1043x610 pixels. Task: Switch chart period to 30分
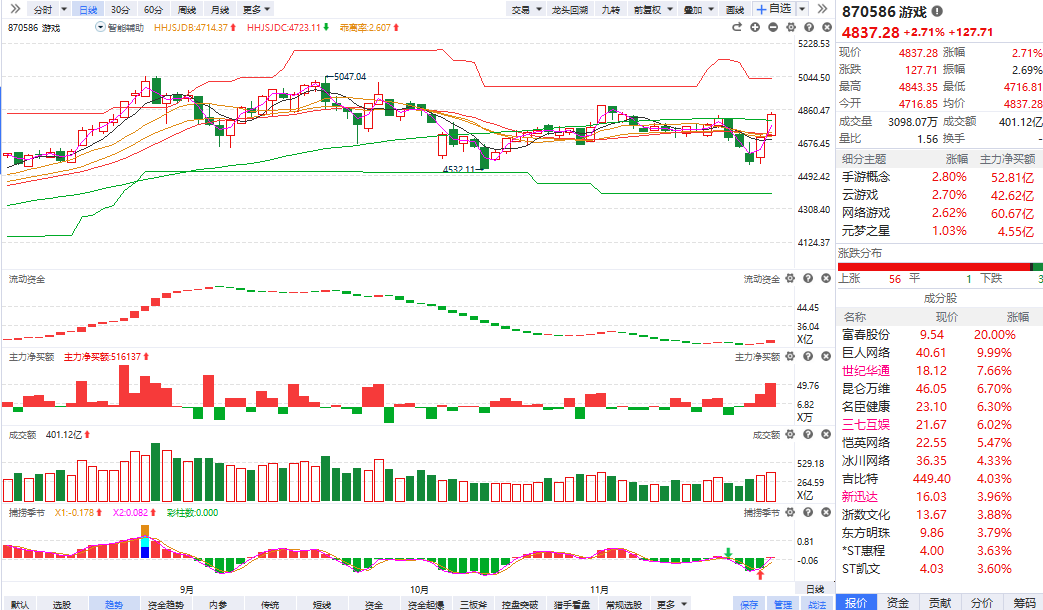(x=119, y=9)
